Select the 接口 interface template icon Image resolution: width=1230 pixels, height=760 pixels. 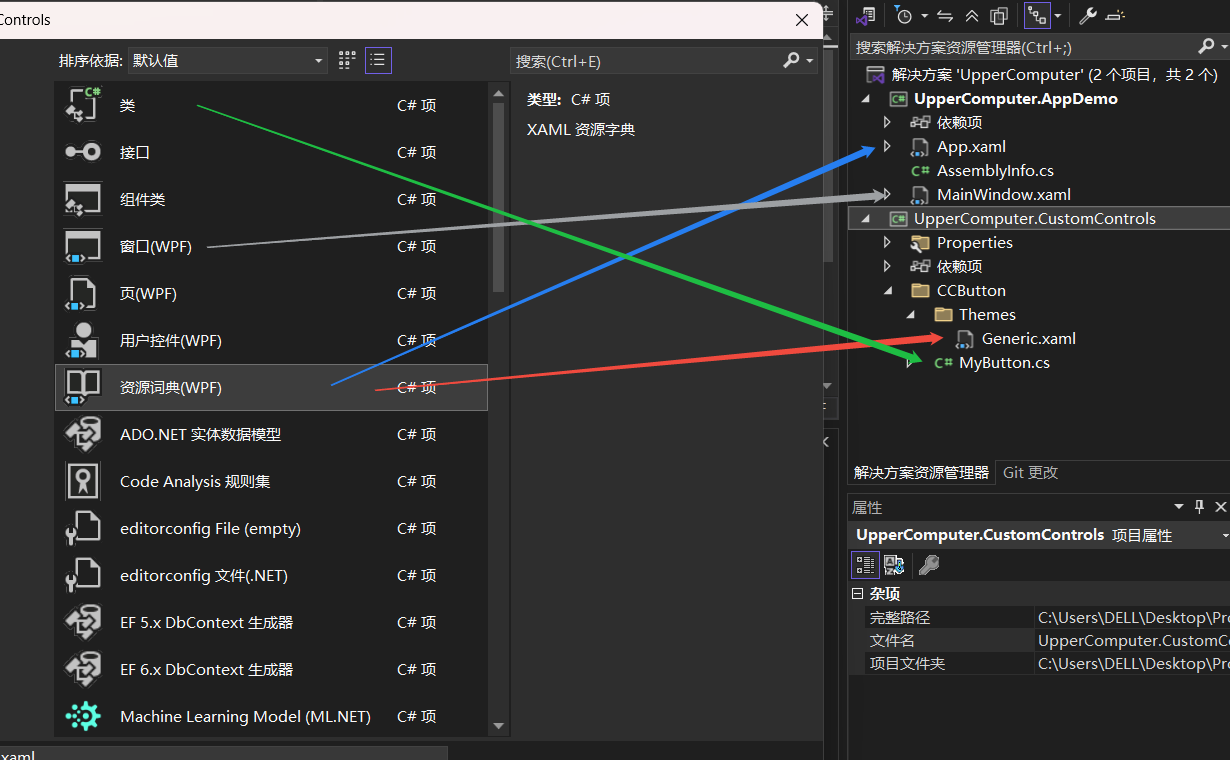point(82,152)
